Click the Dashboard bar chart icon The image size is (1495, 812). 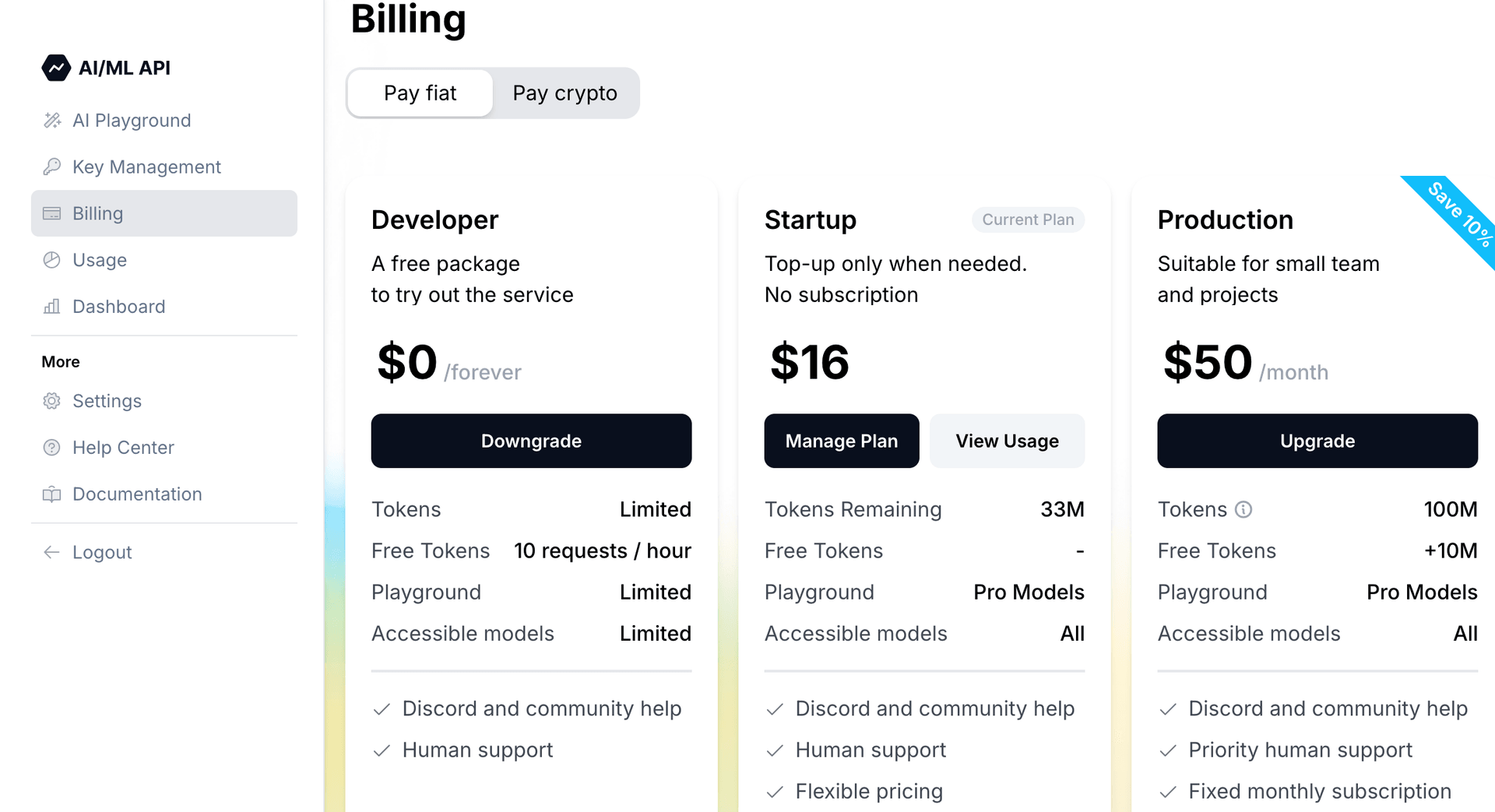pyautogui.click(x=52, y=307)
